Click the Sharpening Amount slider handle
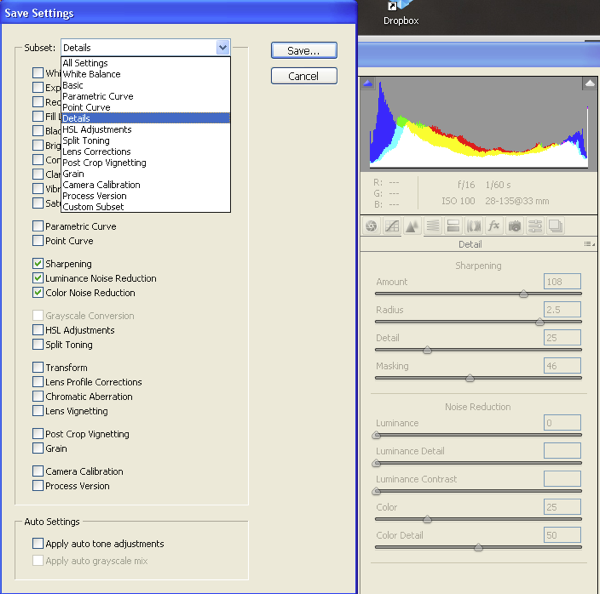The width and height of the screenshot is (600, 594). point(523,294)
